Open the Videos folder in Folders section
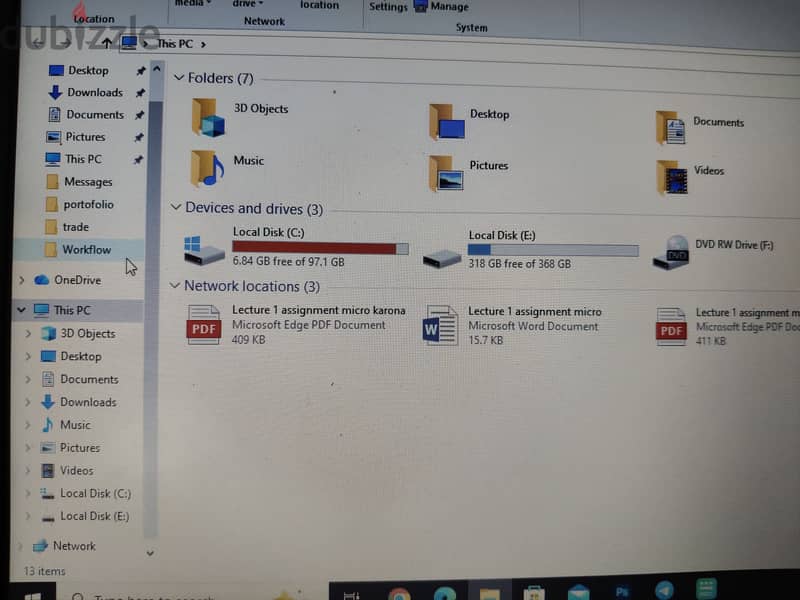The height and width of the screenshot is (600, 800). 671,178
